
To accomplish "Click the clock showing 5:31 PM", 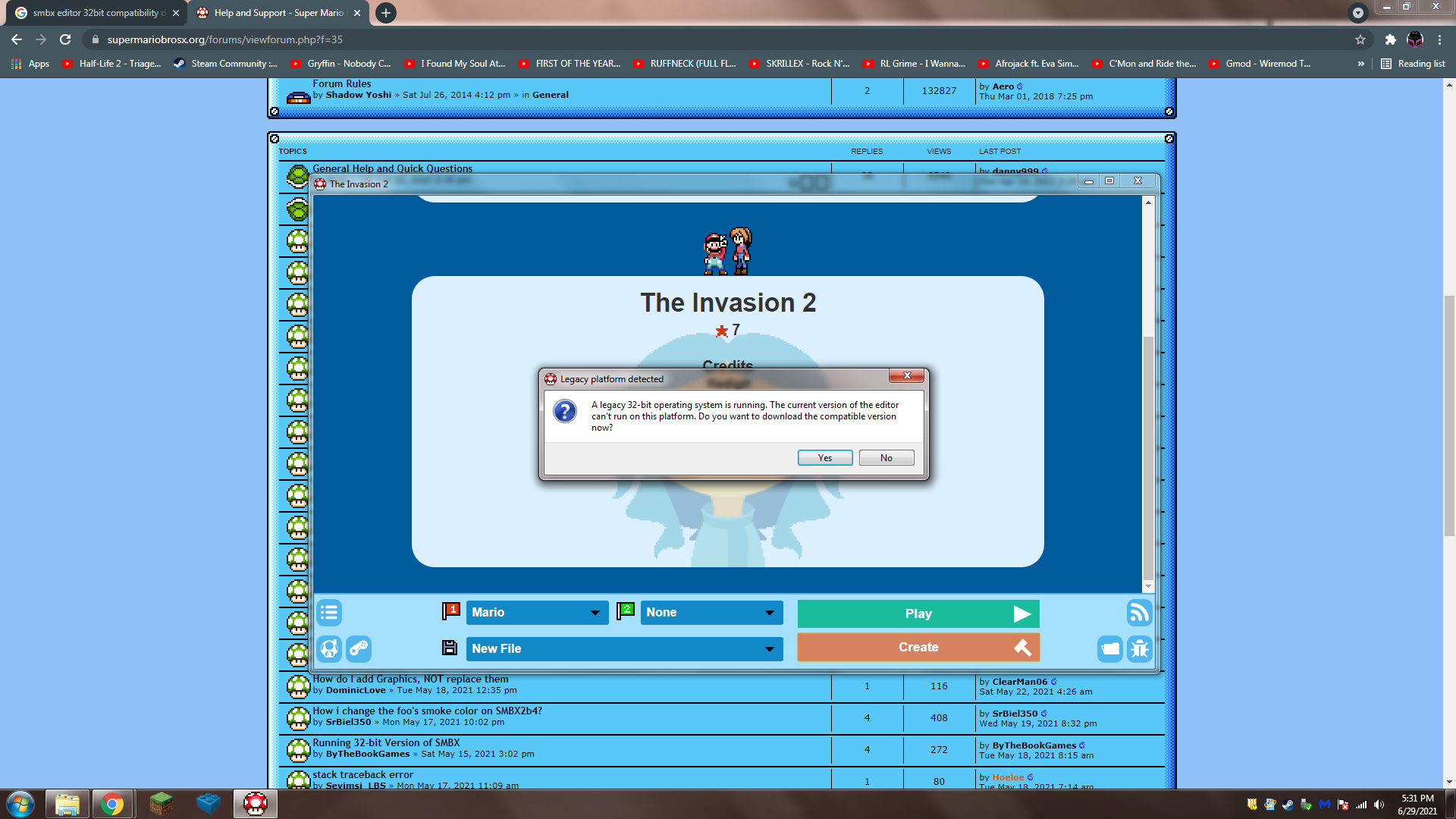I will click(x=1417, y=804).
